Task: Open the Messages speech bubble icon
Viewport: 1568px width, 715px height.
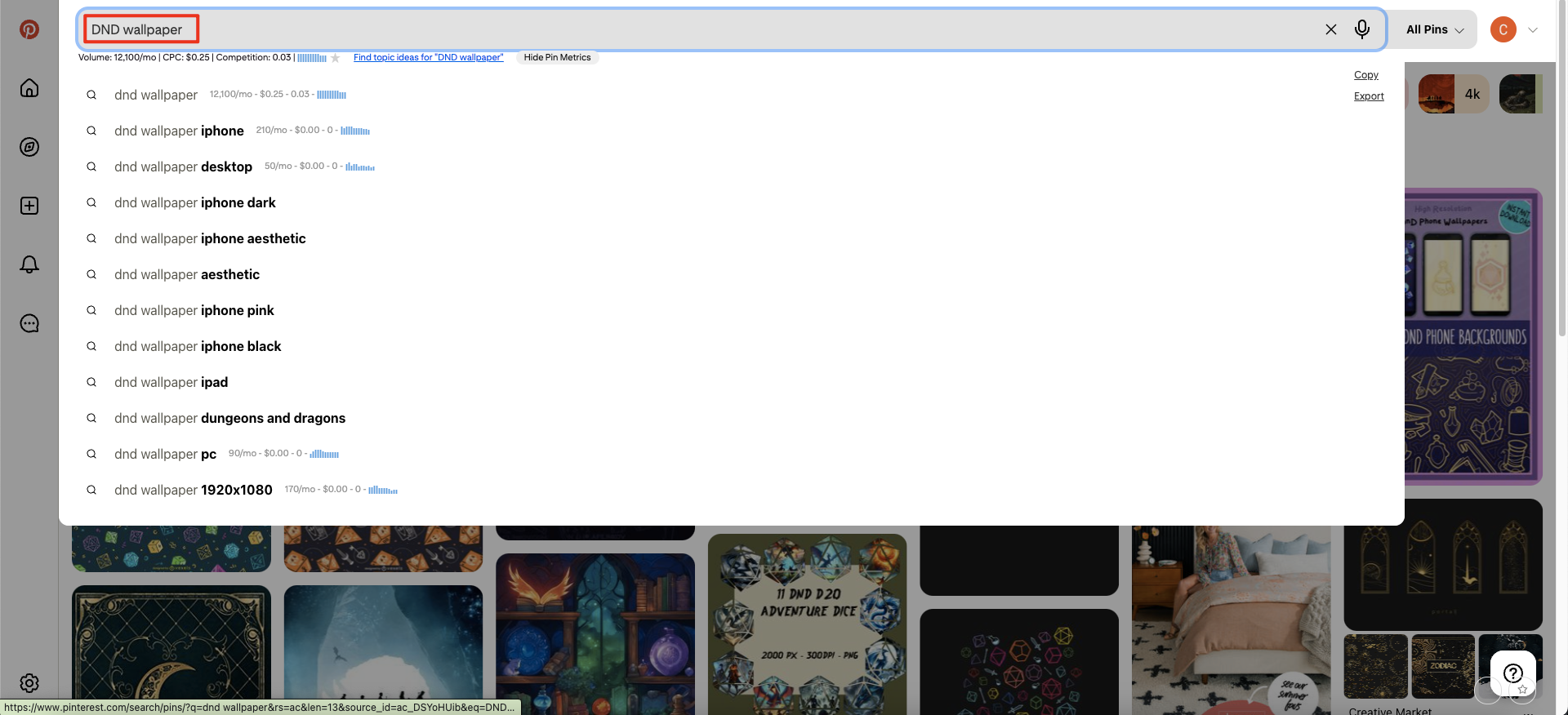Action: click(29, 323)
